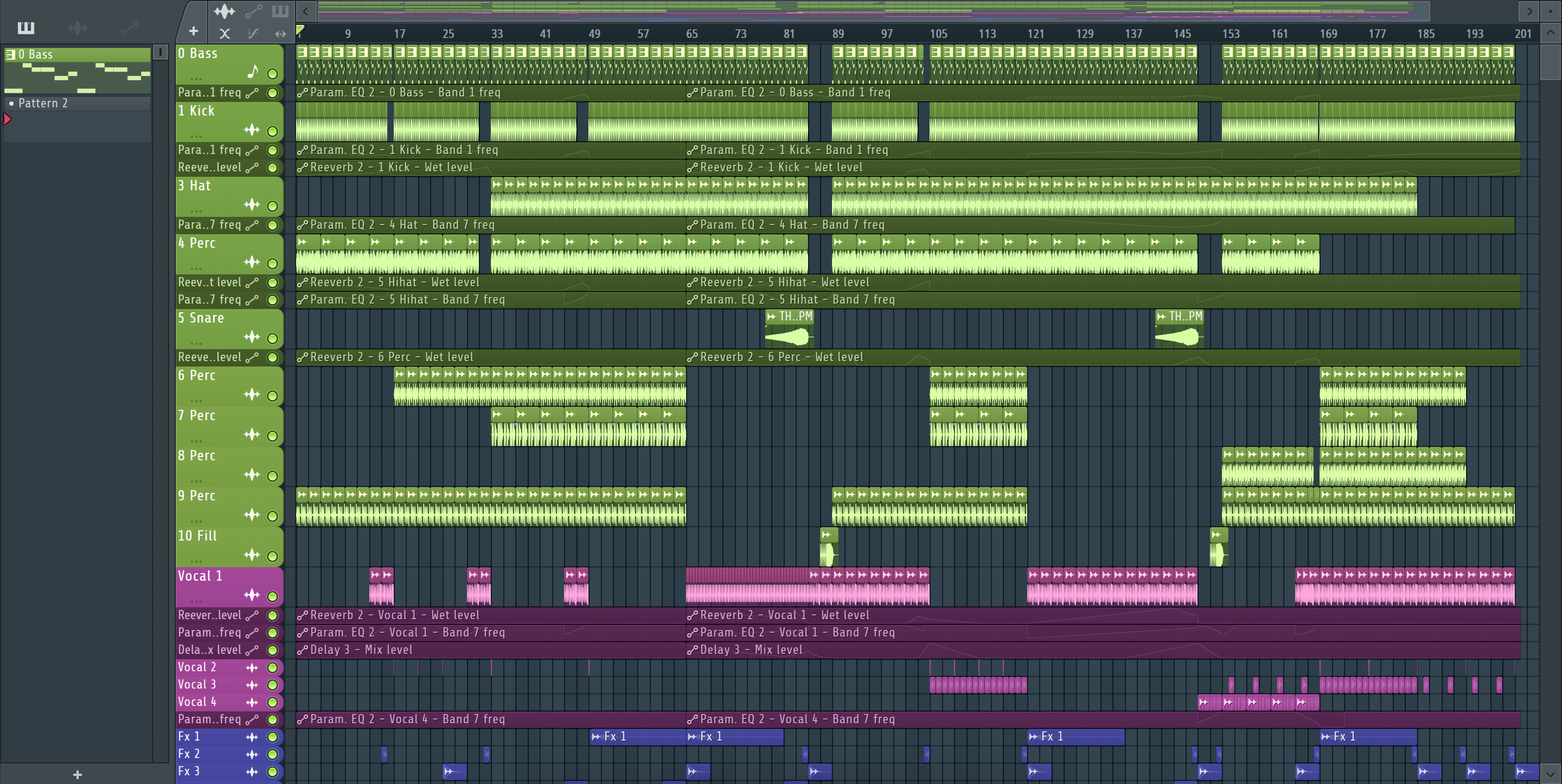Click the scroll up arrow at the playlist's top-right
1562x784 pixels.
(1551, 33)
